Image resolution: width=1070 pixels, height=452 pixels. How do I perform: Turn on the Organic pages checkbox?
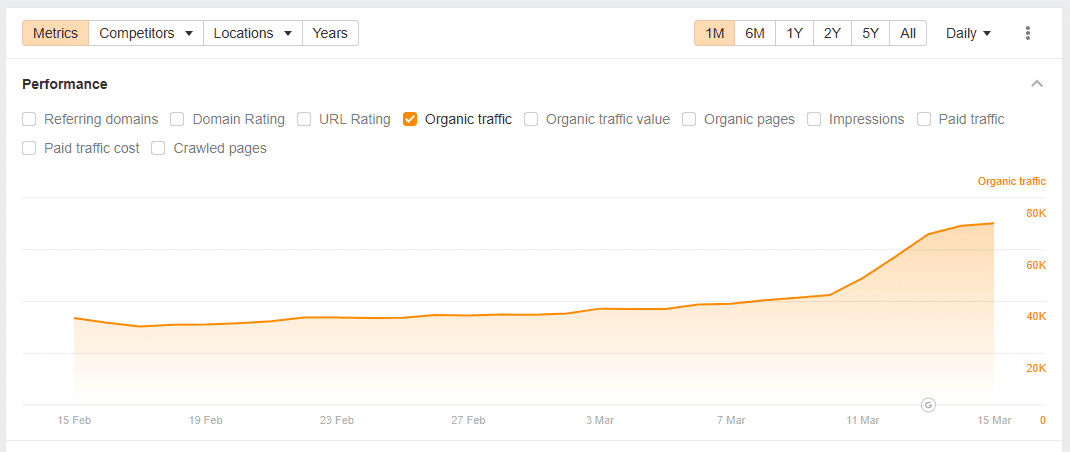coord(689,119)
